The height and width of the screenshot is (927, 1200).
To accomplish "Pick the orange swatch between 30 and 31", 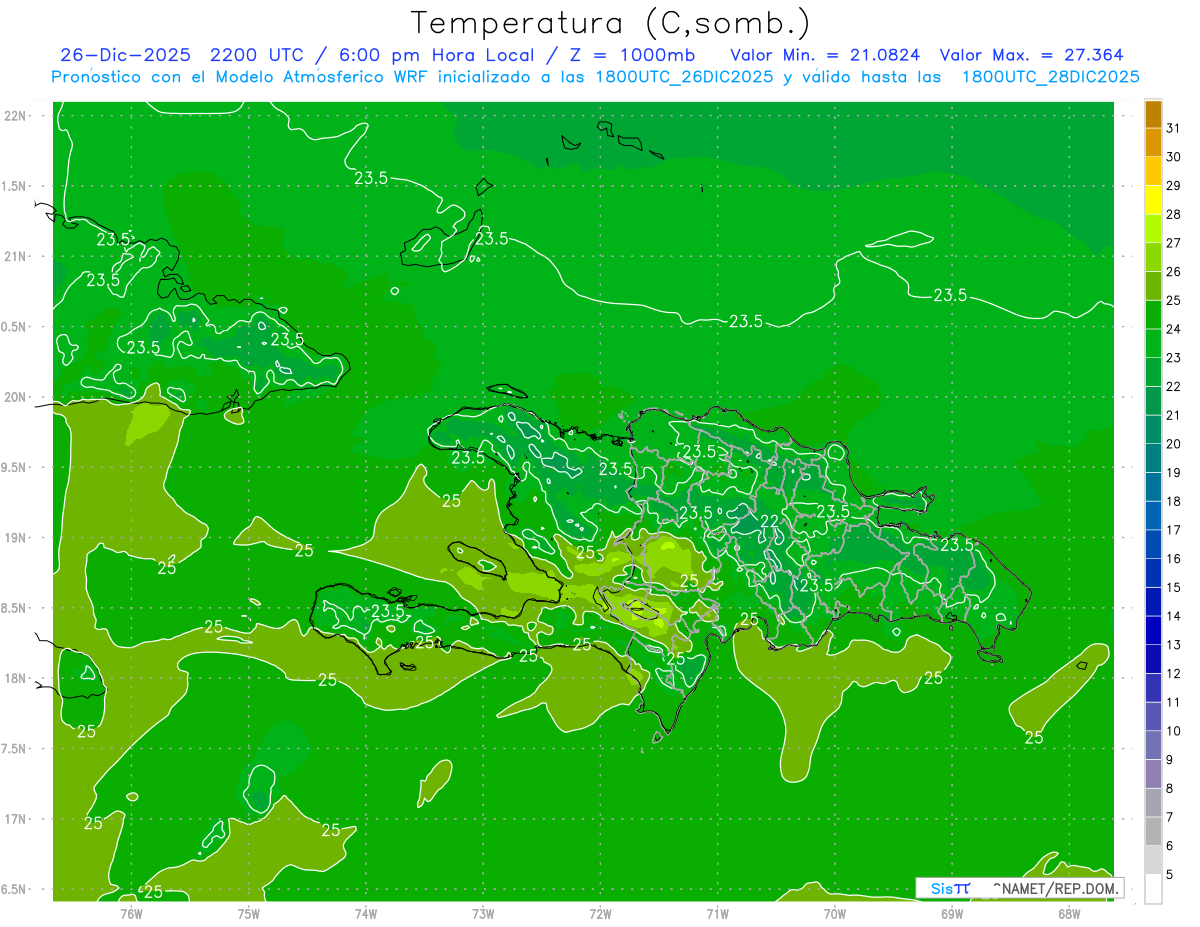I will pyautogui.click(x=1153, y=142).
